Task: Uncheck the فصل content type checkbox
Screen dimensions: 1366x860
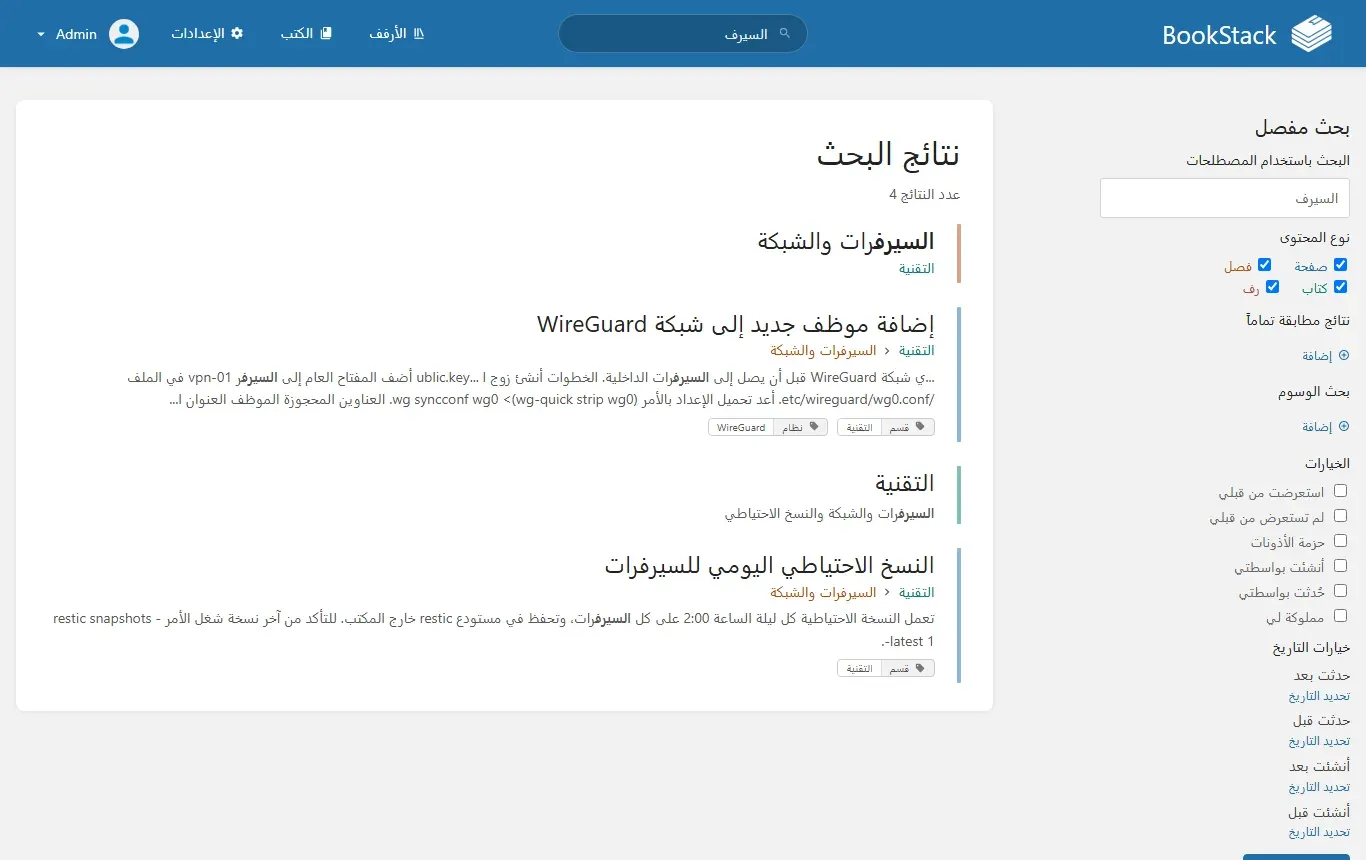Action: 1264,265
